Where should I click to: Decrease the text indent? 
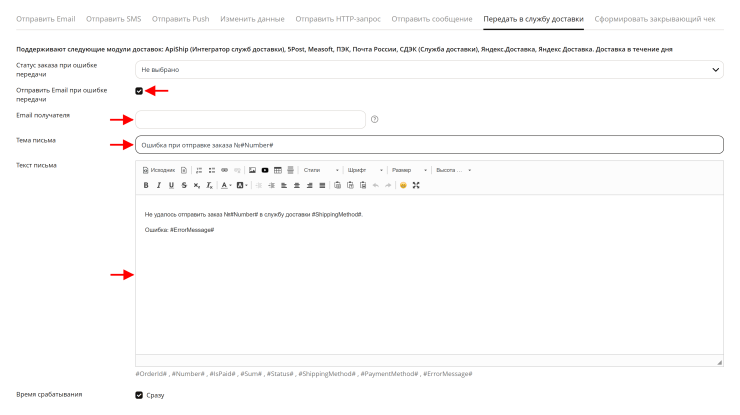pos(259,185)
